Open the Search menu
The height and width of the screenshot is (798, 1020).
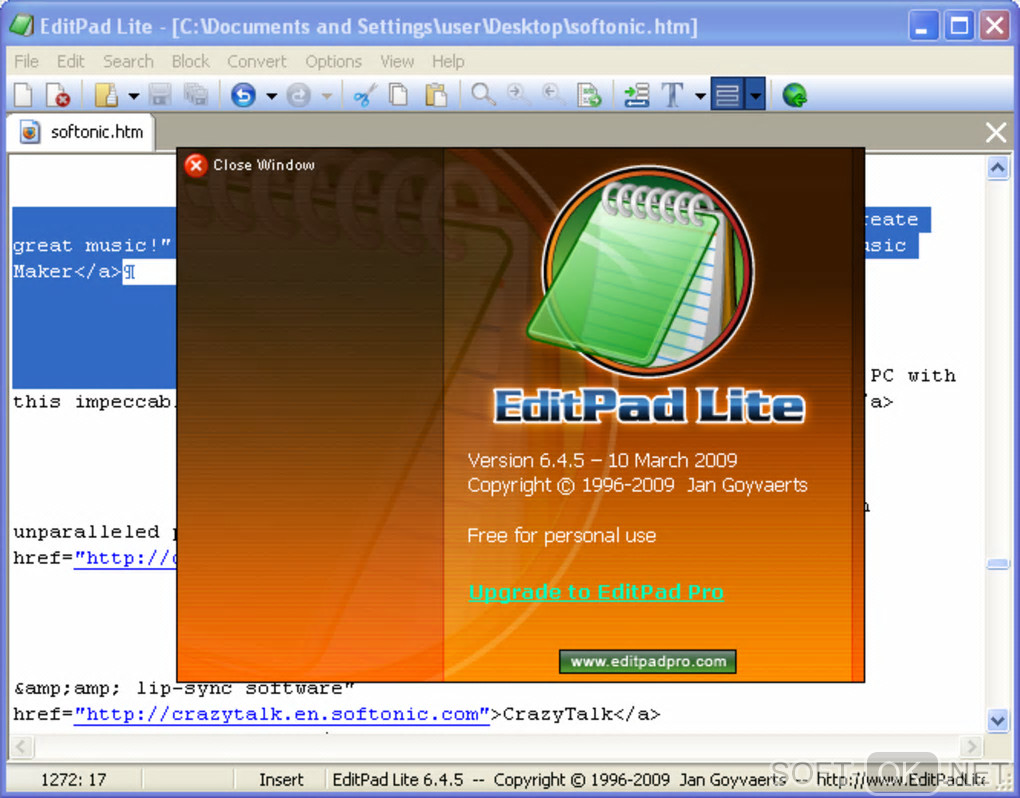click(128, 61)
